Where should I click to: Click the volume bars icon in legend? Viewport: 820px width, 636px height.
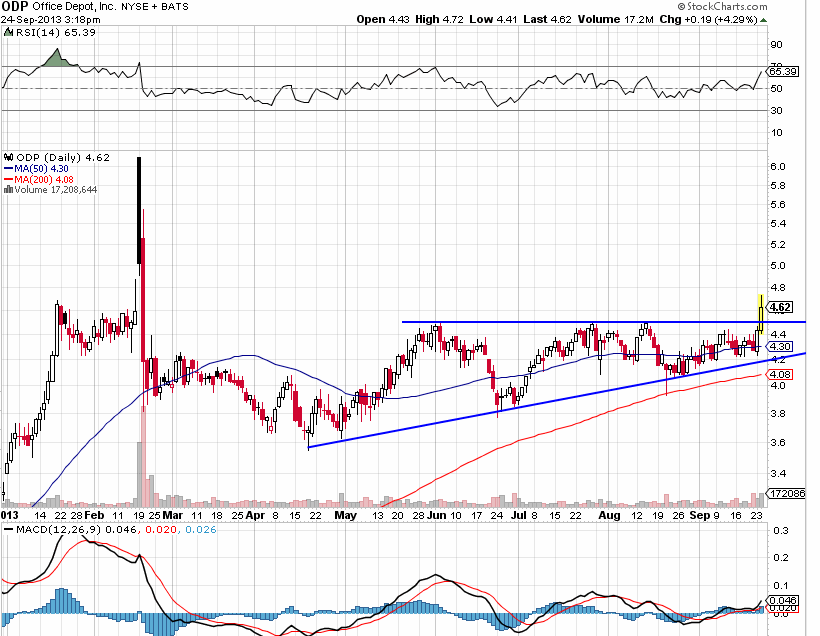click(x=8, y=190)
